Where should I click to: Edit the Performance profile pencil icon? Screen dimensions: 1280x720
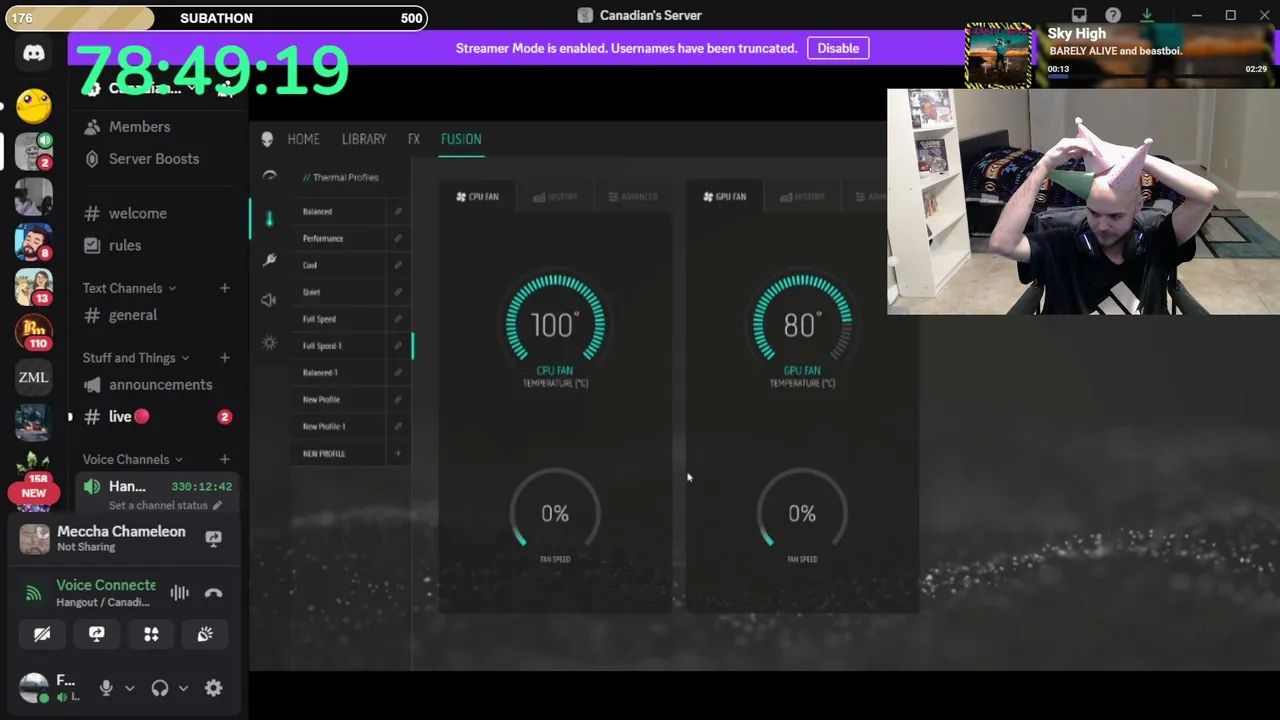pos(398,238)
